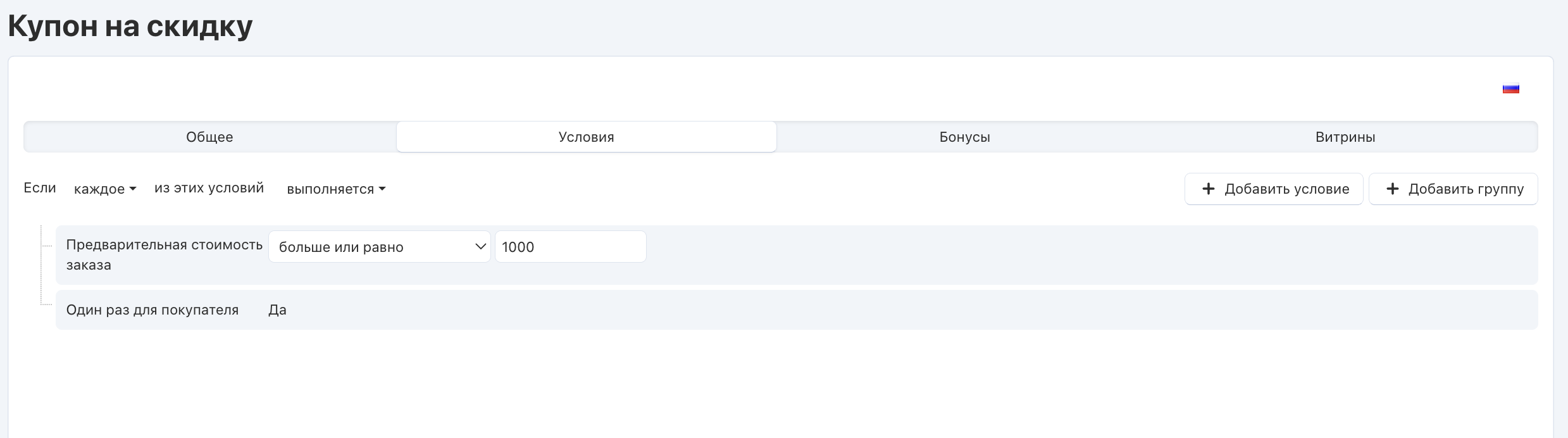This screenshot has width=1568, height=438.
Task: Click the plus icon in Добавить условие
Action: pos(1208,189)
